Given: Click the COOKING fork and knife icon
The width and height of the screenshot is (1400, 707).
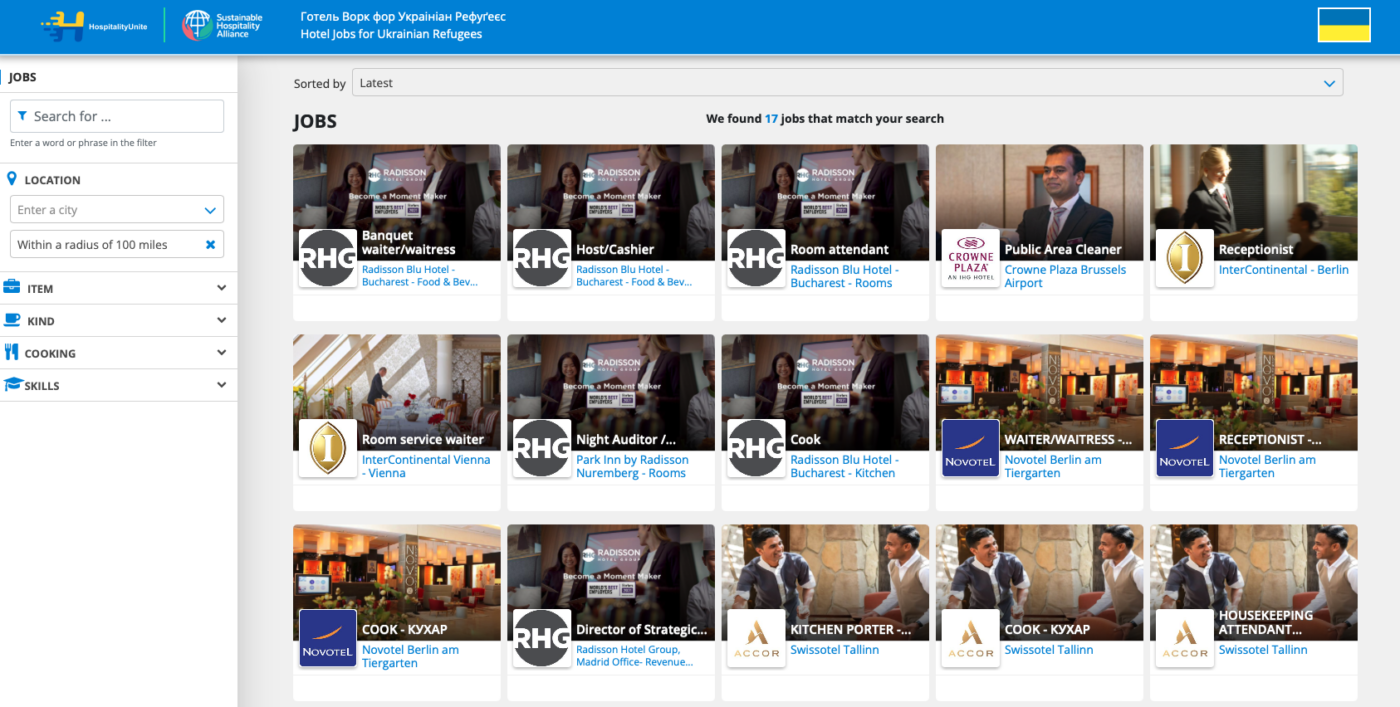Looking at the screenshot, I should 12,352.
